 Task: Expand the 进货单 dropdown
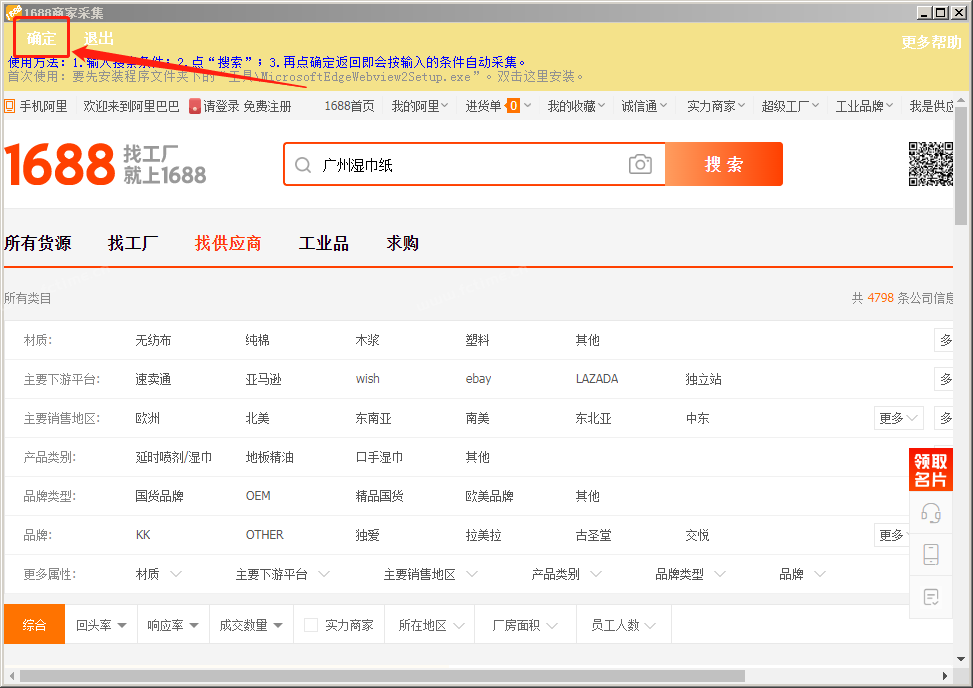pos(498,106)
